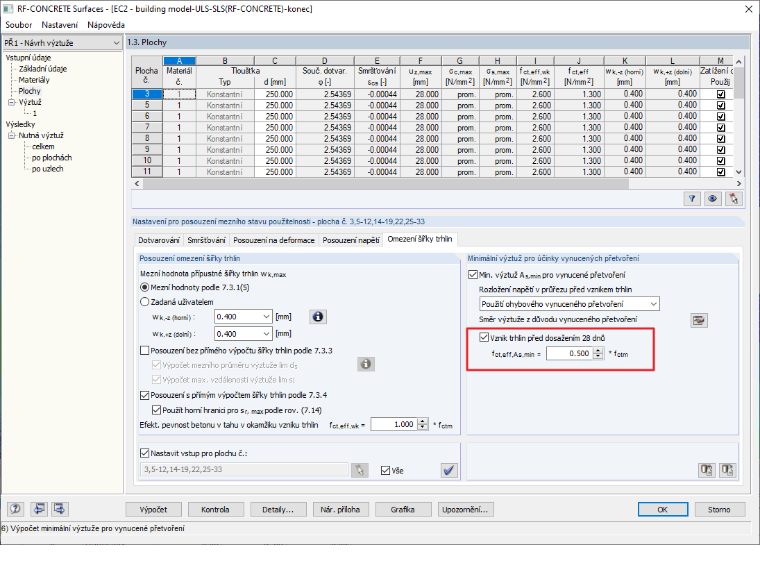Viewport: 760px width, 570px height.
Task: Click the 'Nár. příloha' button
Action: [340, 510]
